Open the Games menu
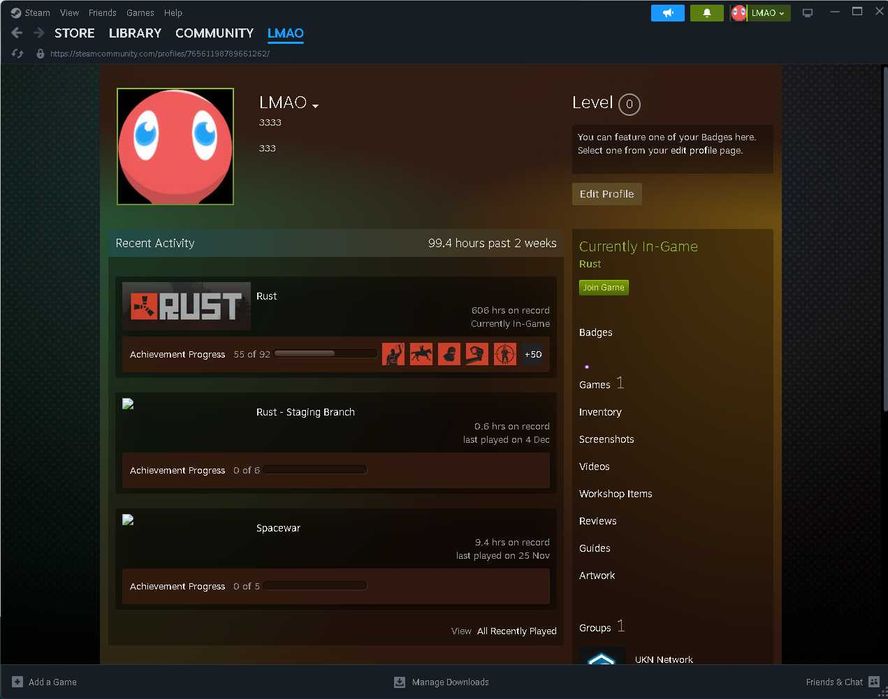Screen dimensions: 888x699 coord(140,12)
